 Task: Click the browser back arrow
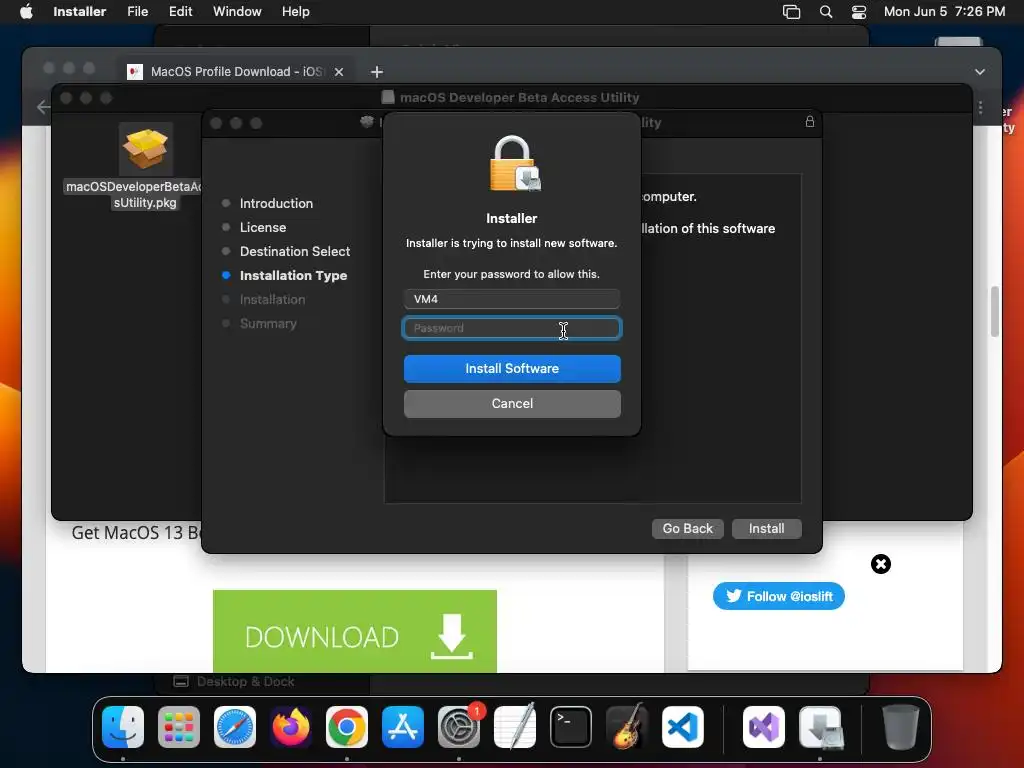(x=43, y=106)
